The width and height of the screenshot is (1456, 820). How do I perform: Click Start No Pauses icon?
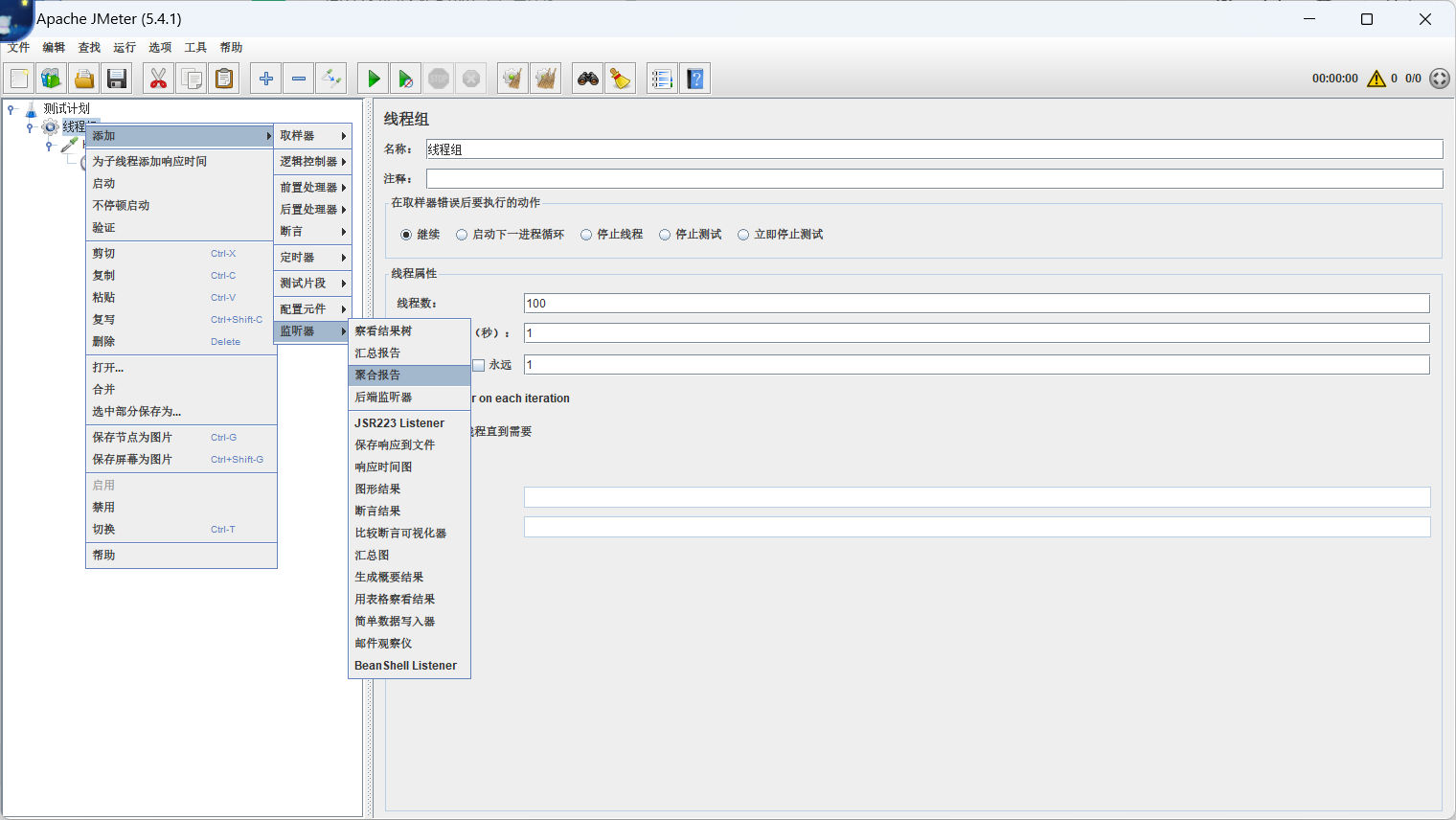tap(406, 79)
